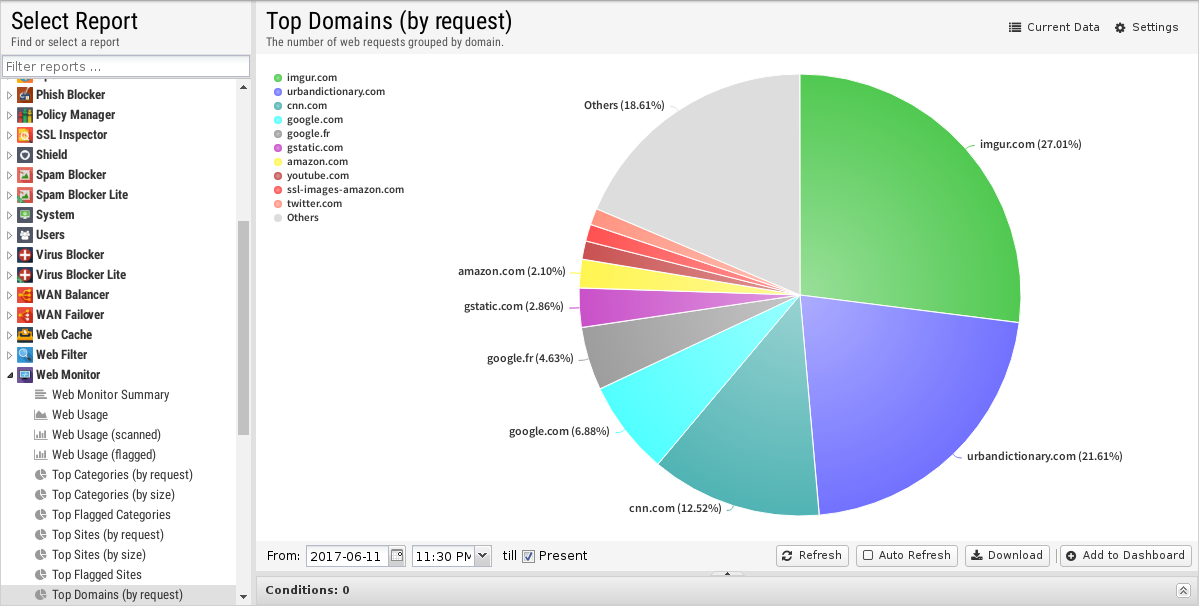Click the Web Cache icon
Screen dimensions: 1199x606
pos(25,335)
